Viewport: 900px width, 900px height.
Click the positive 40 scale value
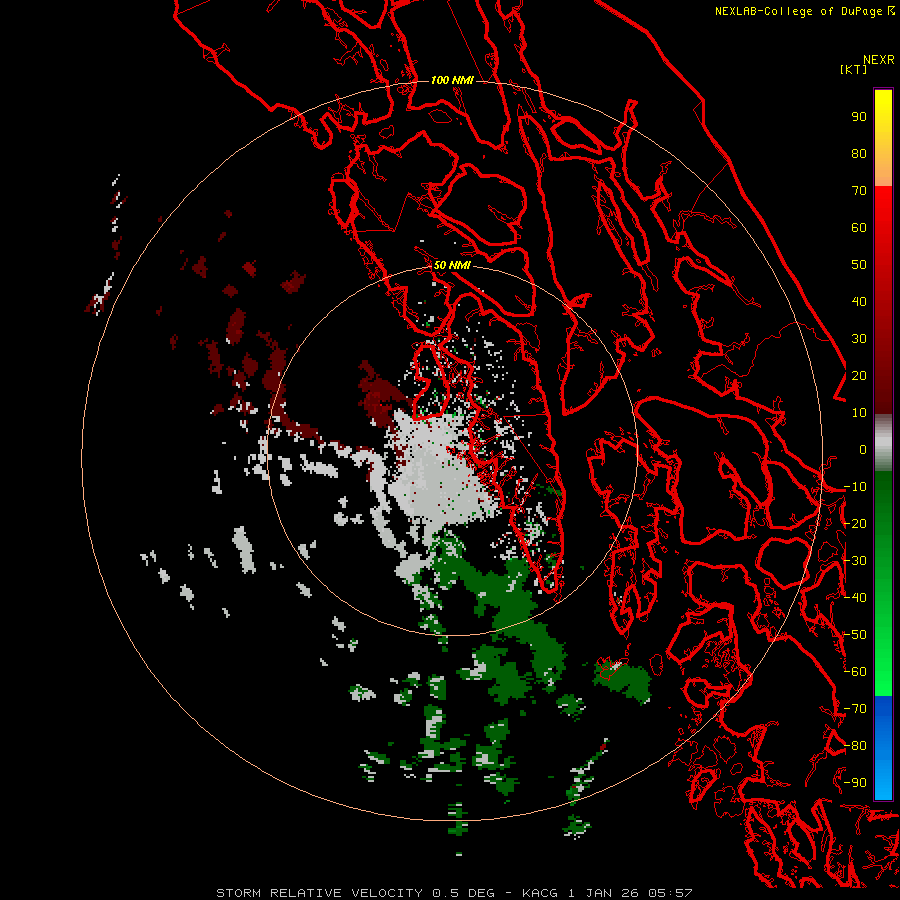(859, 301)
